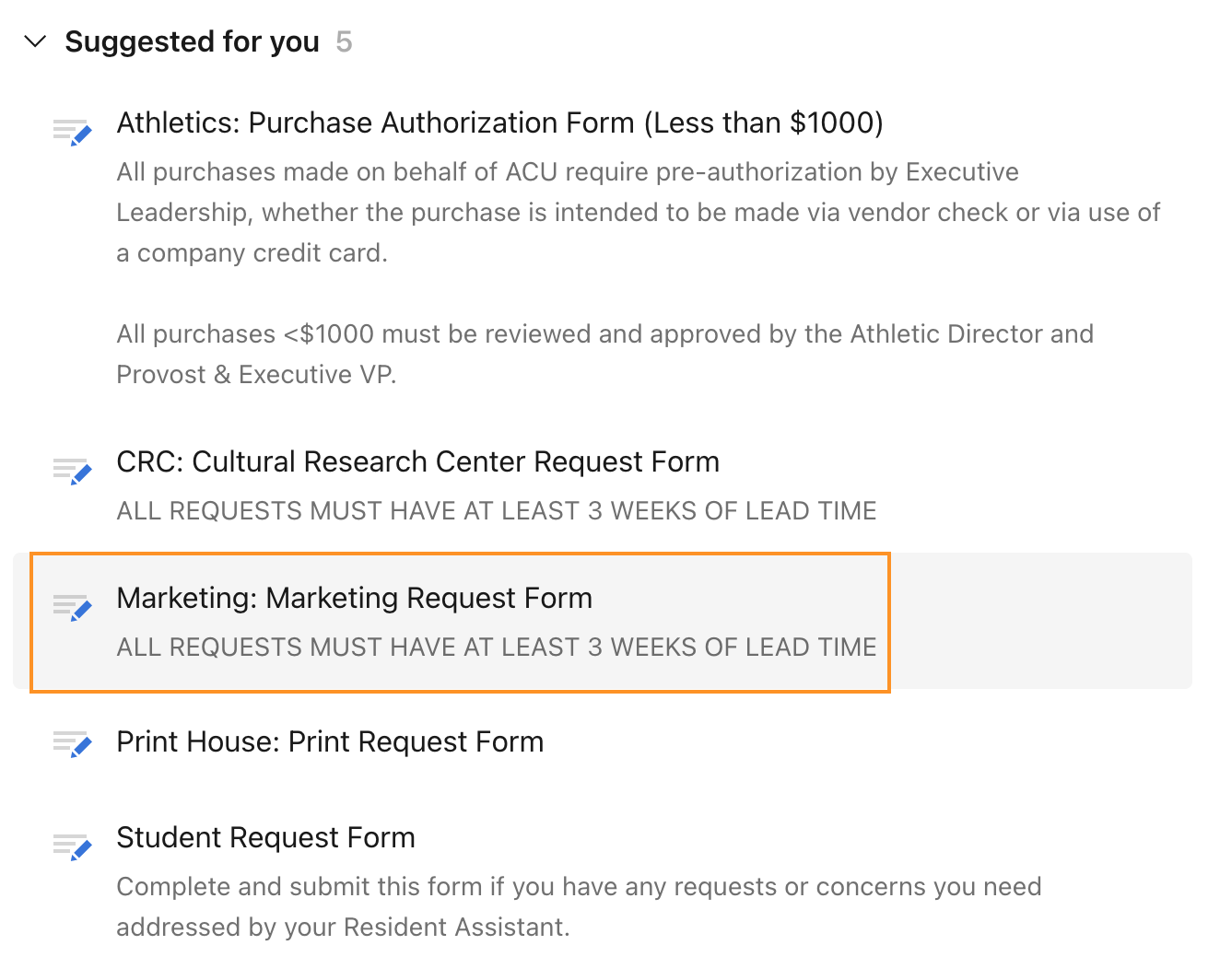Click Athletics description about ACU pre-authorization
Viewport: 1220px width, 980px height.
click(567, 172)
